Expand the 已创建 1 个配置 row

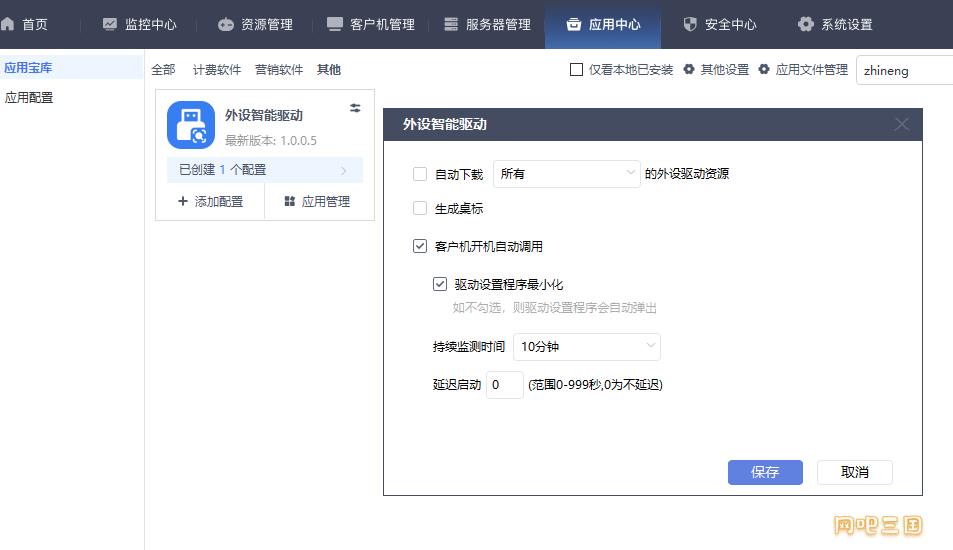pyautogui.click(x=264, y=170)
